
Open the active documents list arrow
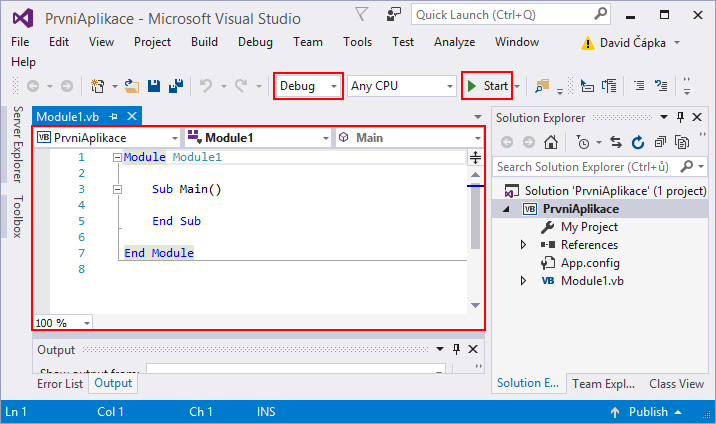pyautogui.click(x=478, y=117)
